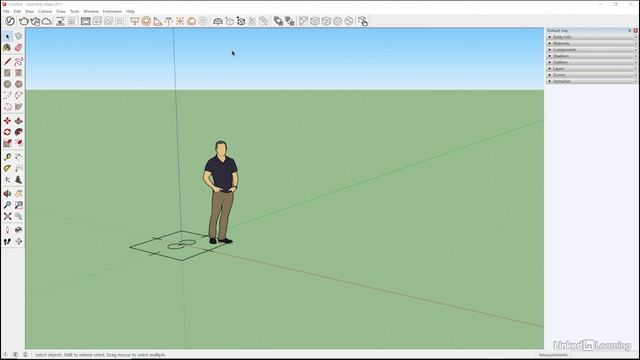The width and height of the screenshot is (640, 360).
Task: Choose the Freehand drawing tool
Action: (x=19, y=62)
